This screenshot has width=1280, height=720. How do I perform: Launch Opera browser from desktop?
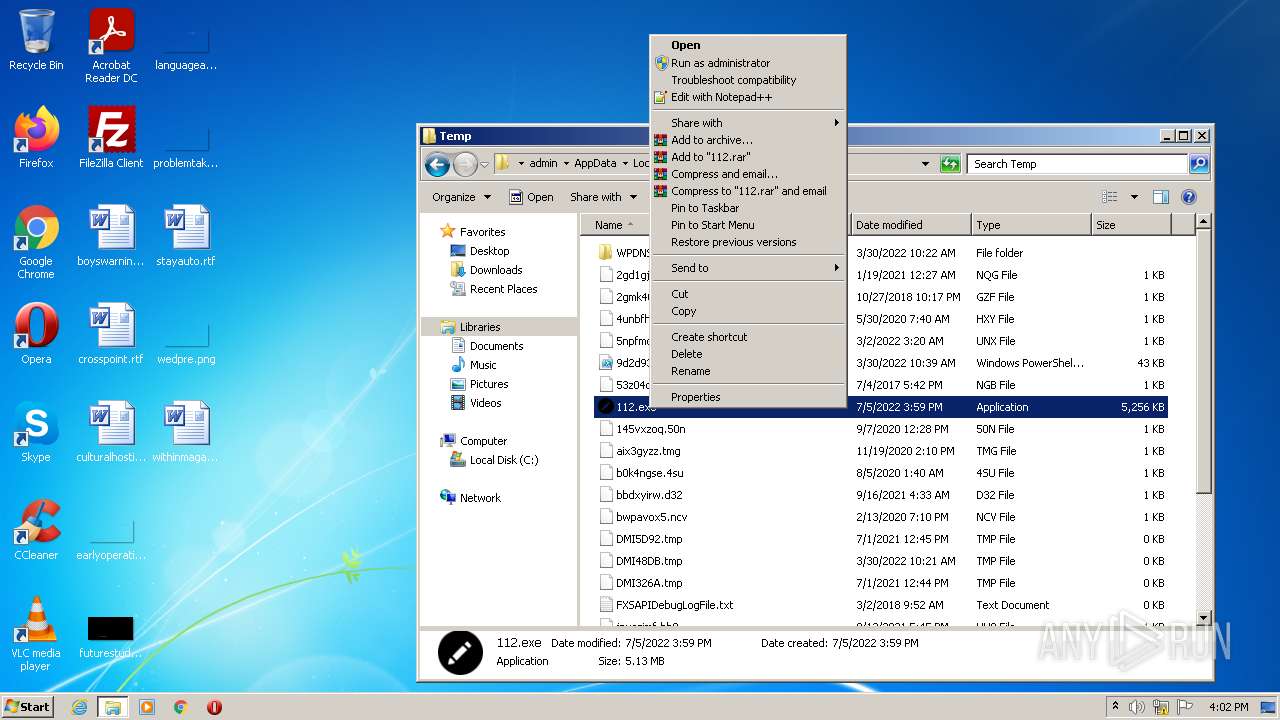[x=36, y=334]
